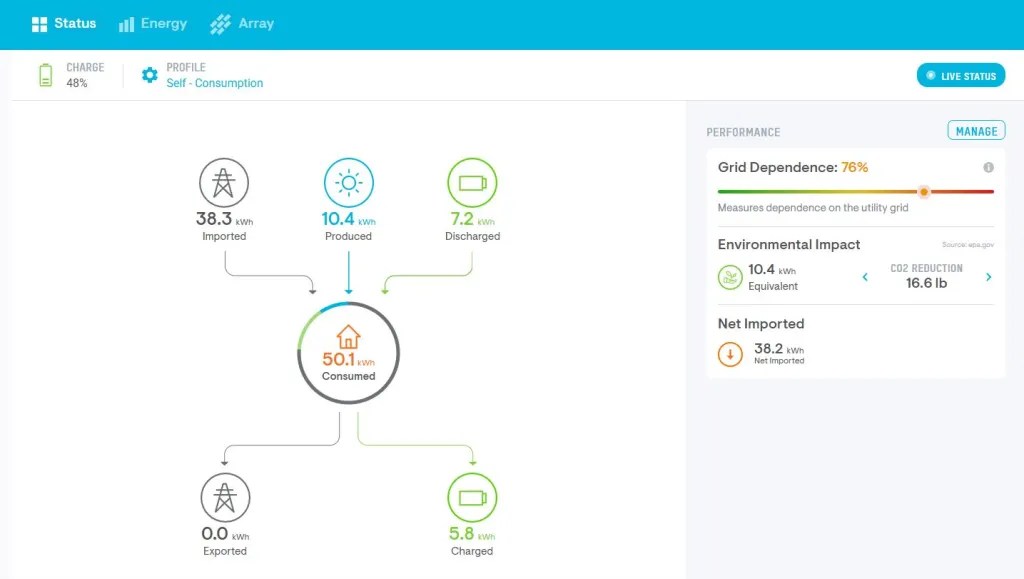The image size is (1024, 579).
Task: Click the Environmental Impact heading
Action: tap(789, 245)
